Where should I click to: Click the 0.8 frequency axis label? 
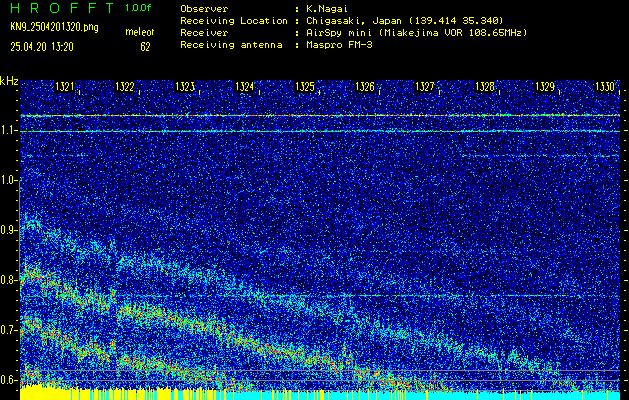pyautogui.click(x=8, y=280)
